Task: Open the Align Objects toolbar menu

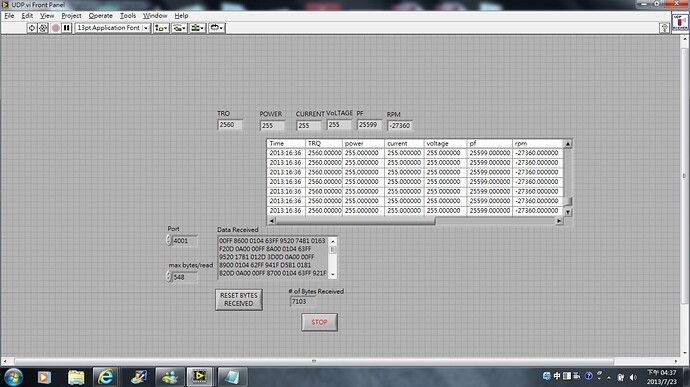Action: pyautogui.click(x=161, y=28)
